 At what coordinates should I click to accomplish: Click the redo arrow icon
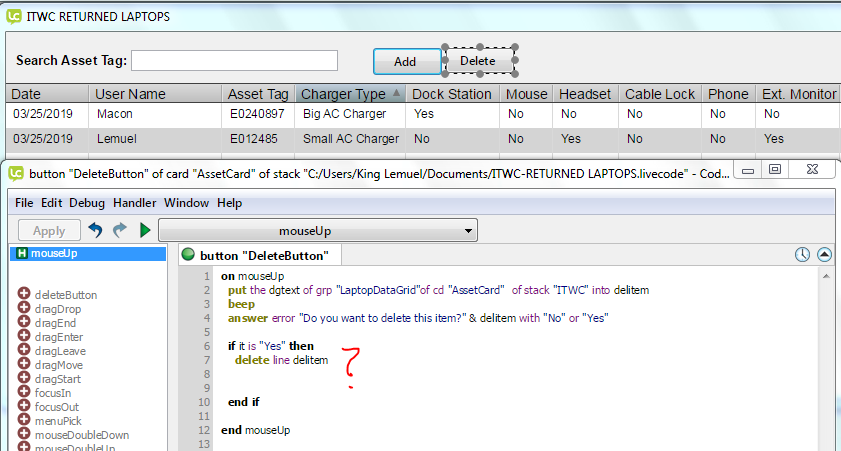tap(120, 230)
